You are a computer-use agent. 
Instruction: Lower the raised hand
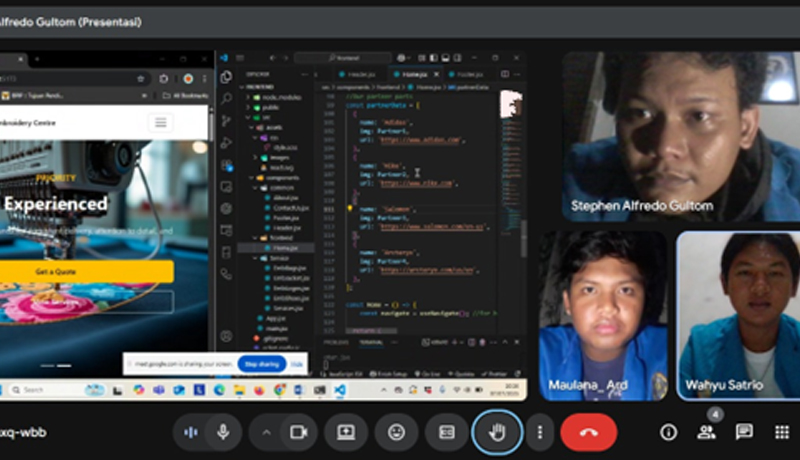tap(496, 432)
